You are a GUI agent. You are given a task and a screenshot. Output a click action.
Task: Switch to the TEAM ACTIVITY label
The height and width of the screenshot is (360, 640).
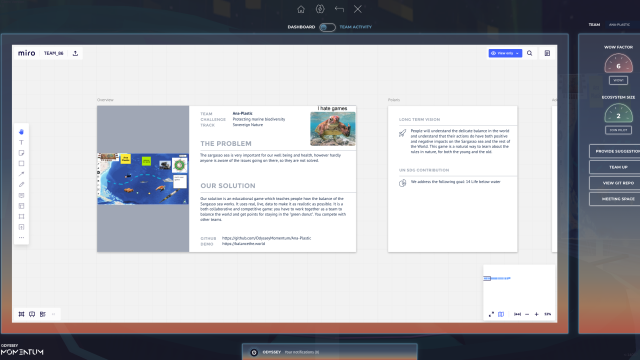356,27
